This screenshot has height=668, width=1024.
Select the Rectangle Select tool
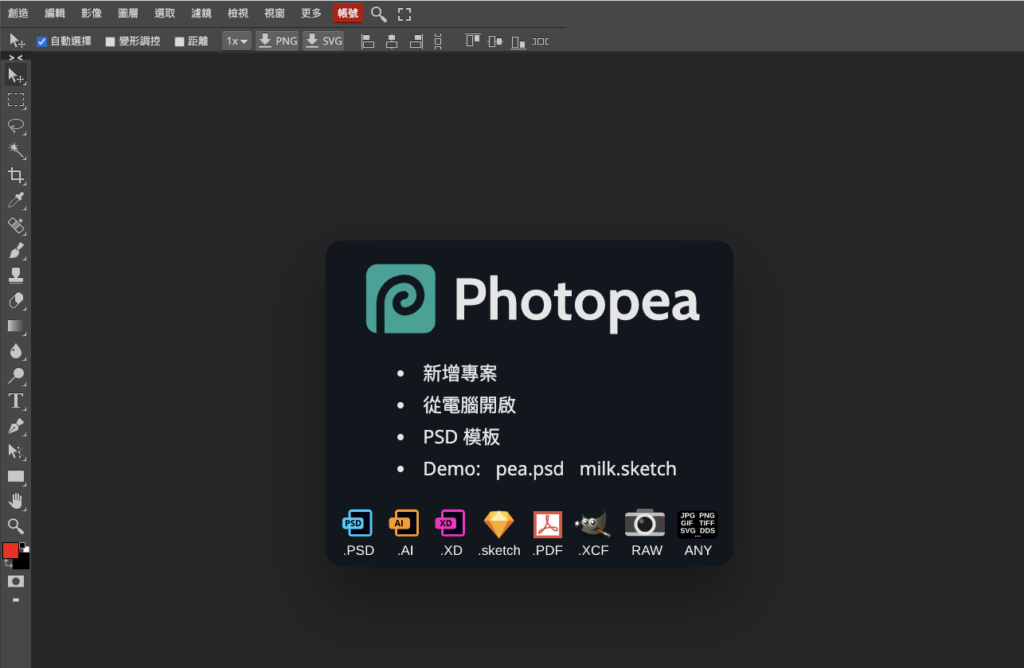point(16,101)
